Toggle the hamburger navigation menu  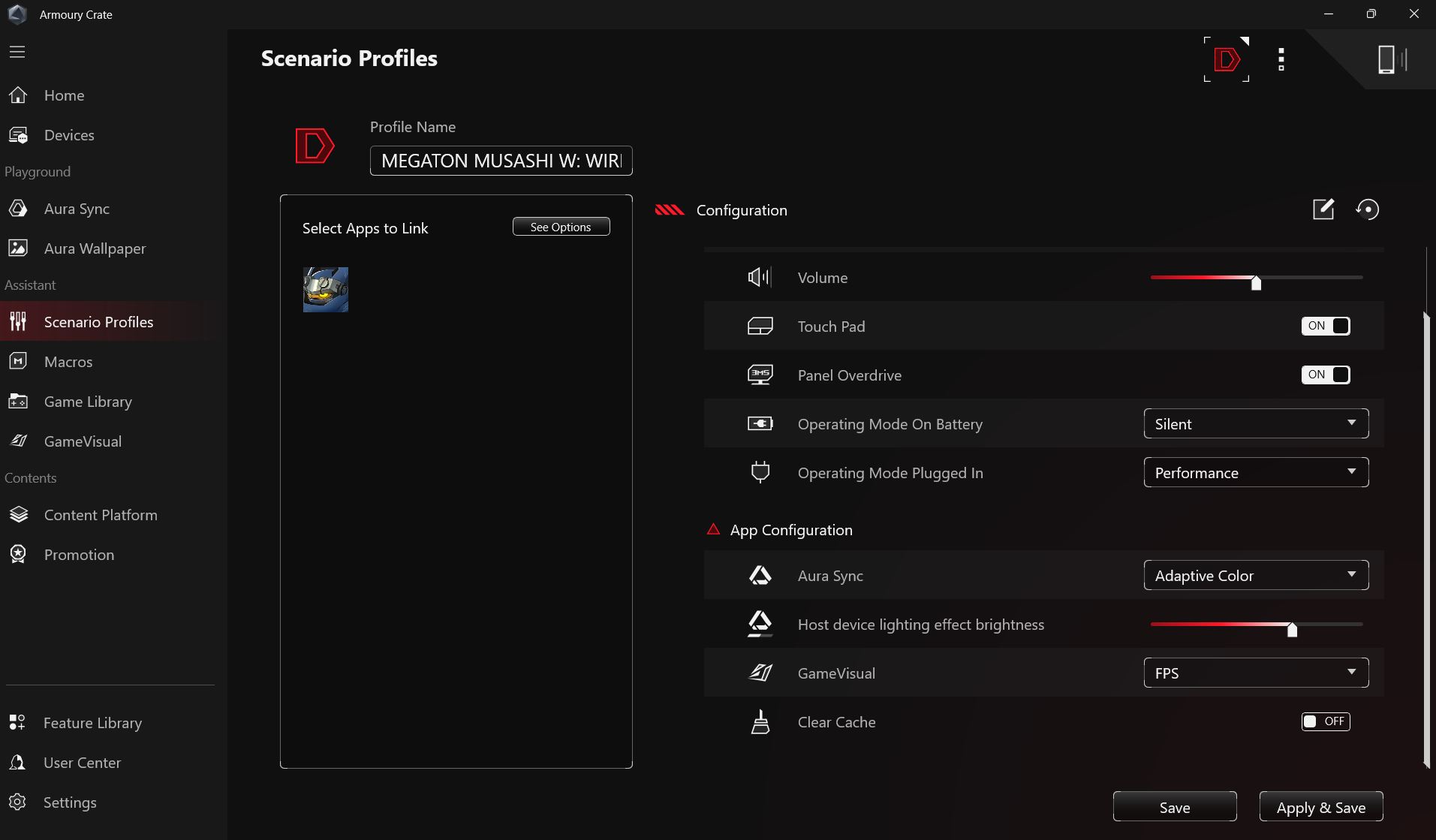tap(17, 52)
